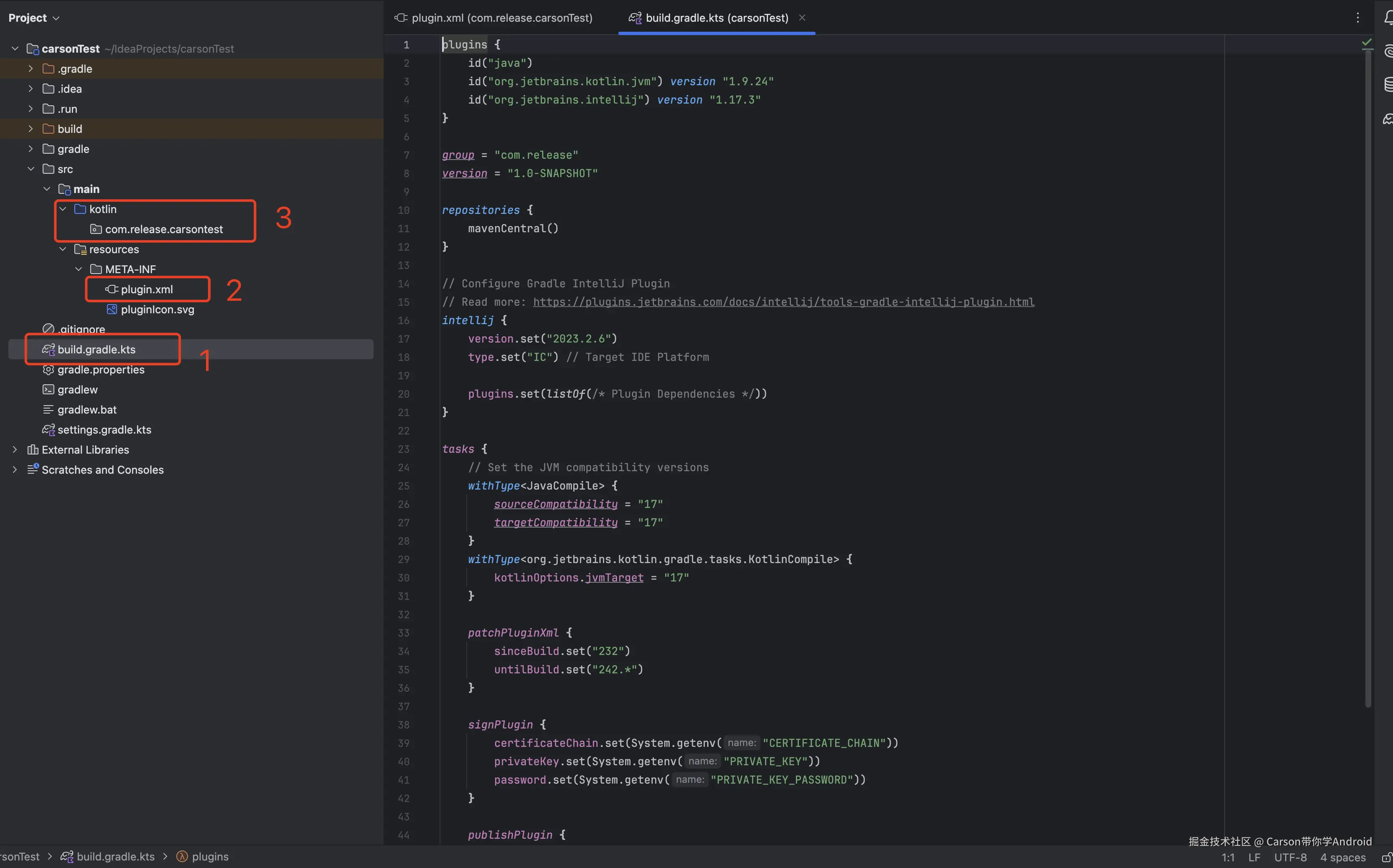This screenshot has width=1393, height=868.
Task: Open the AI Assistant spiral icon
Action: (1388, 52)
